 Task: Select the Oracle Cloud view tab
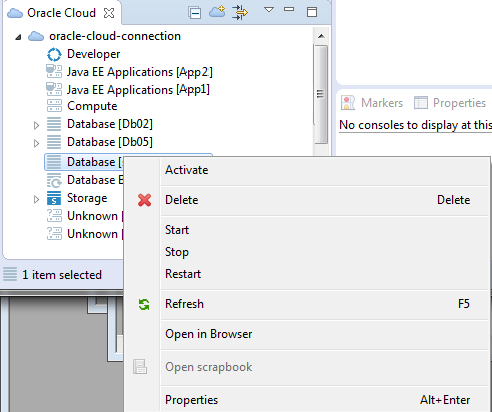point(62,13)
